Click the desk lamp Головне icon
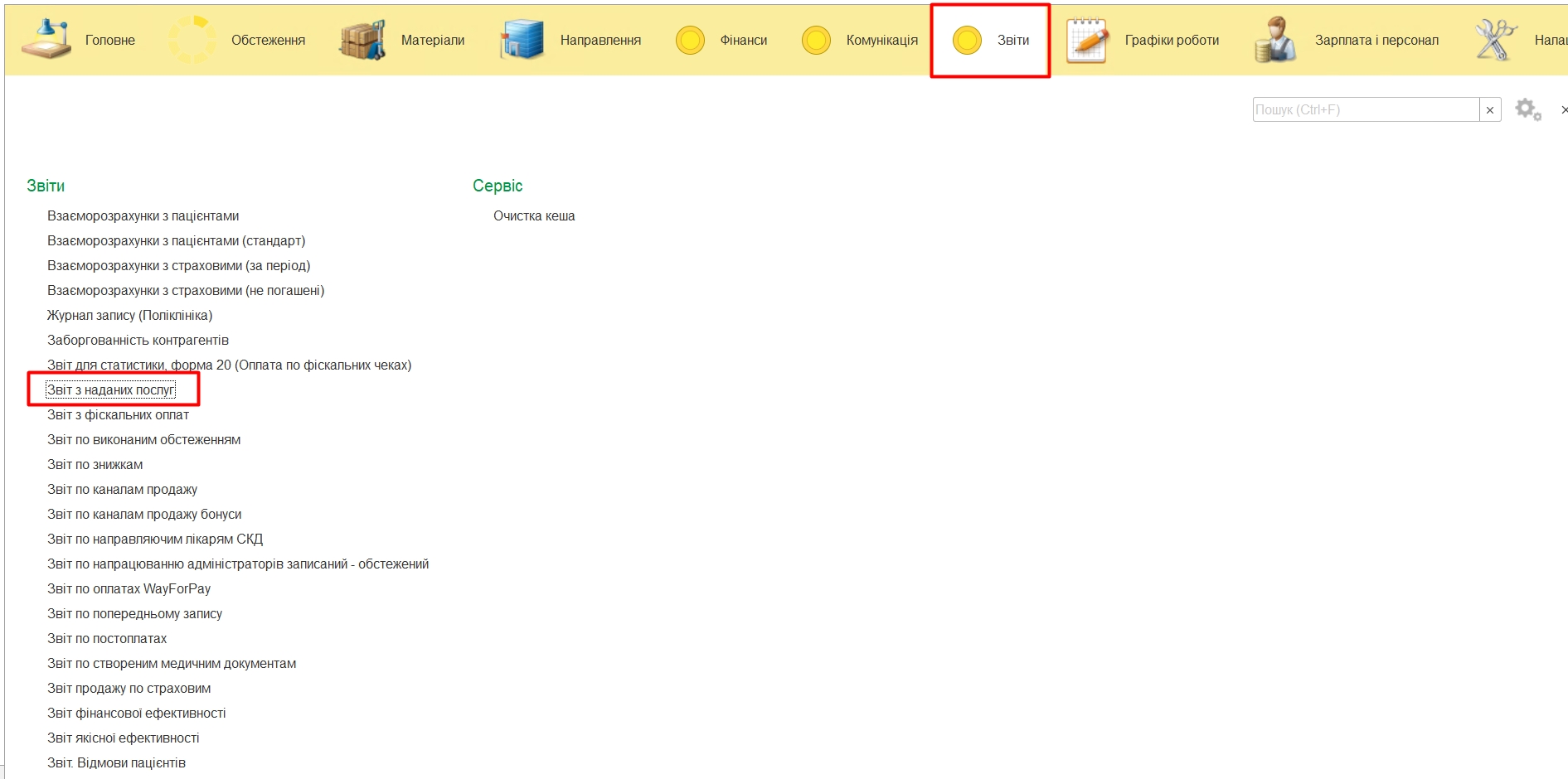The width and height of the screenshot is (1568, 779). [46, 40]
